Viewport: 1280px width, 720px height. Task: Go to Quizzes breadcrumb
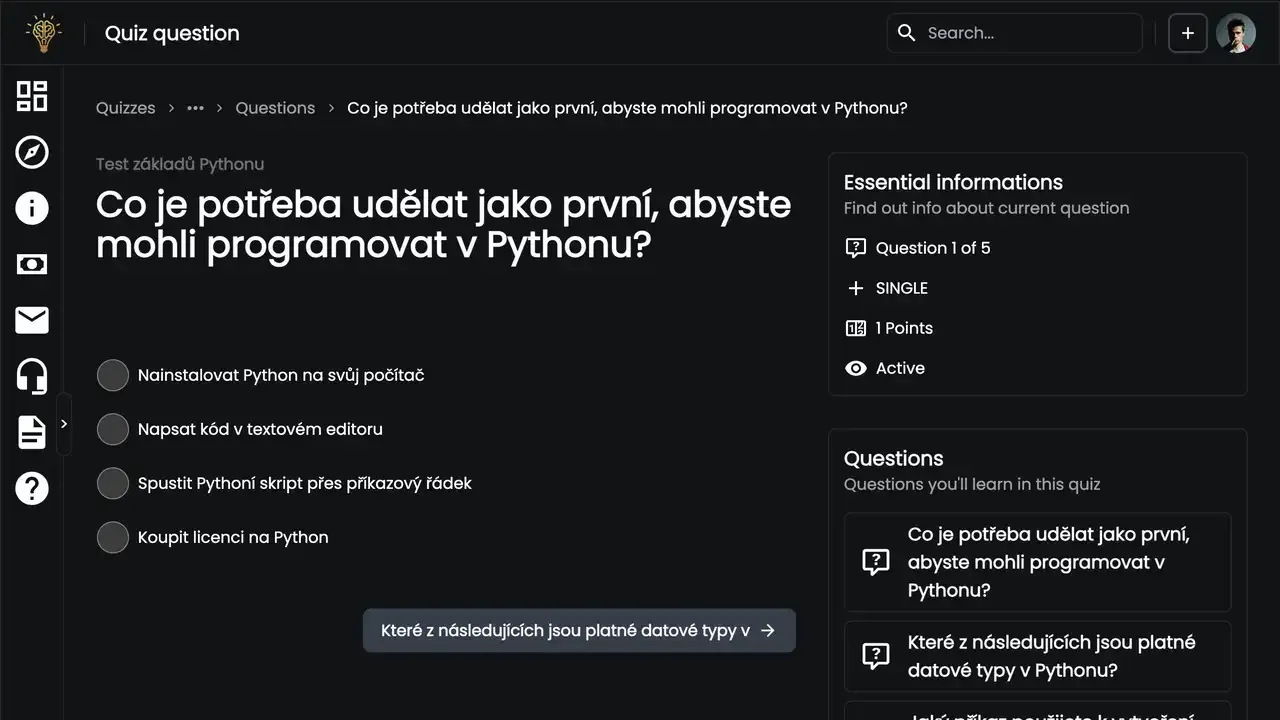[x=126, y=108]
